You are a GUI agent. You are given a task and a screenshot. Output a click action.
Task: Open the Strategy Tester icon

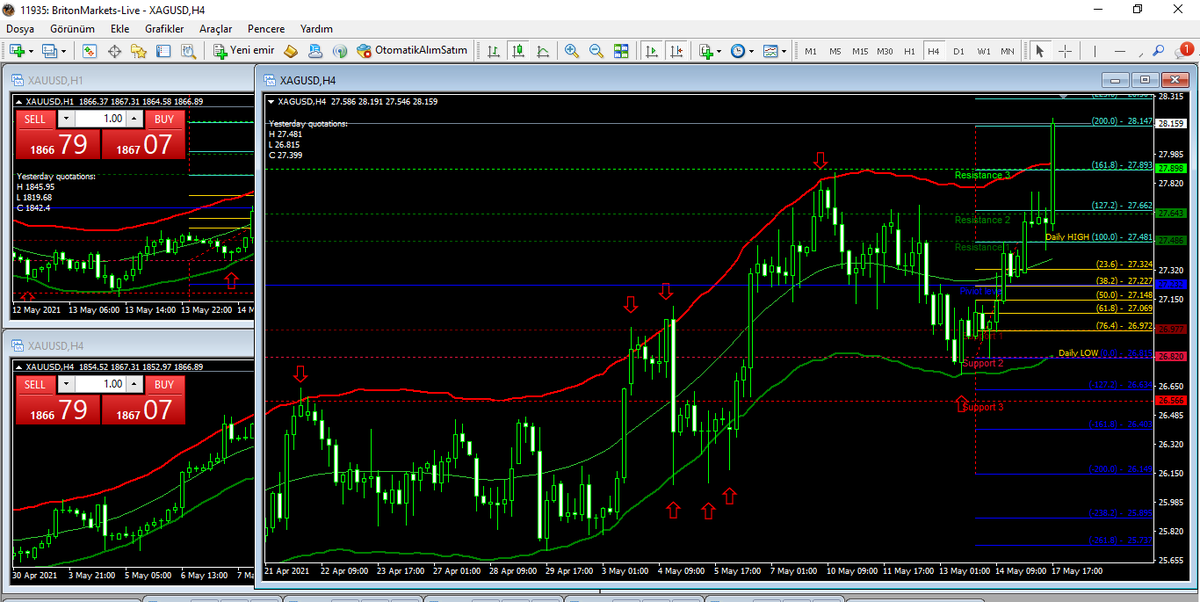(188, 50)
